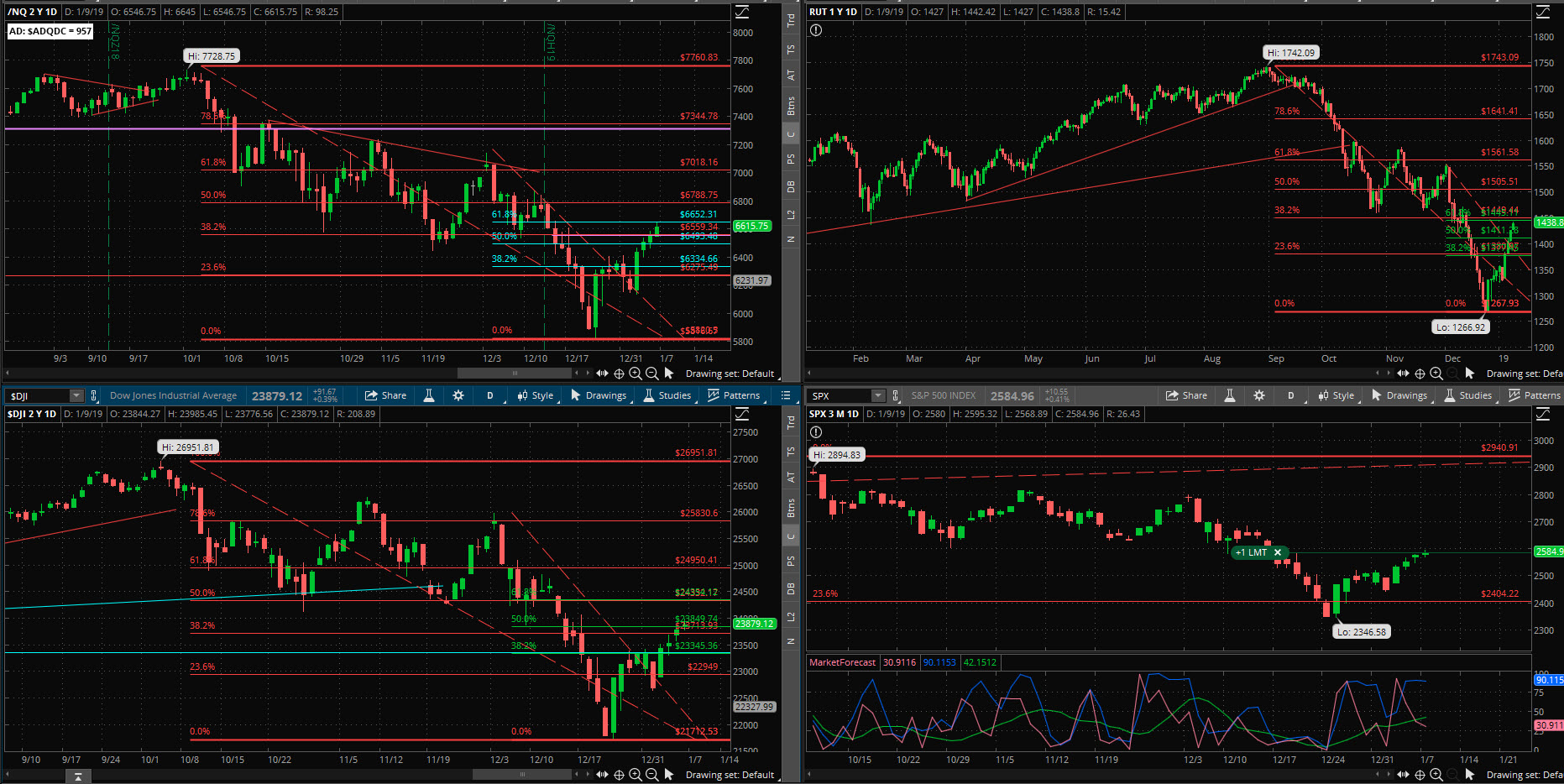Expand the SPX symbol selector dropdown arrow
This screenshot has height=784, width=1564.
[x=878, y=395]
